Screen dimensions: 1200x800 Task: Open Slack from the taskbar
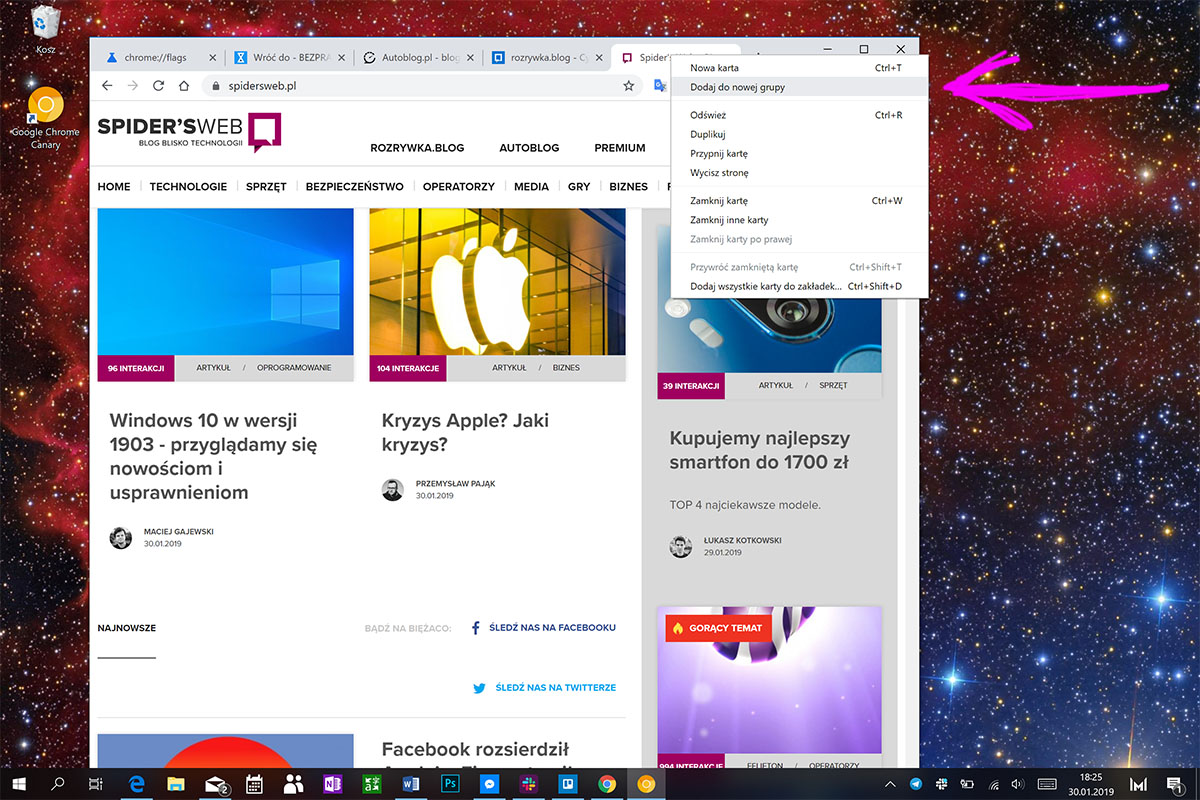coord(528,784)
